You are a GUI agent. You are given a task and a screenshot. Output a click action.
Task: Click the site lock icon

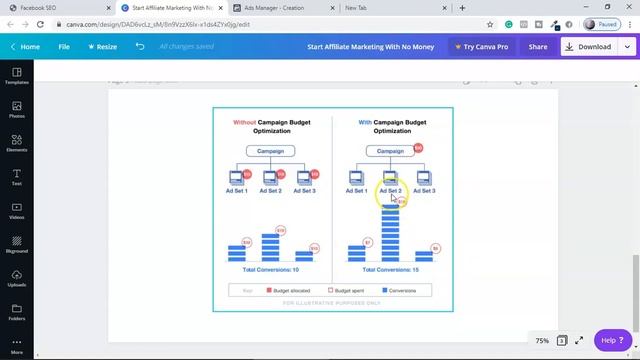pos(59,24)
